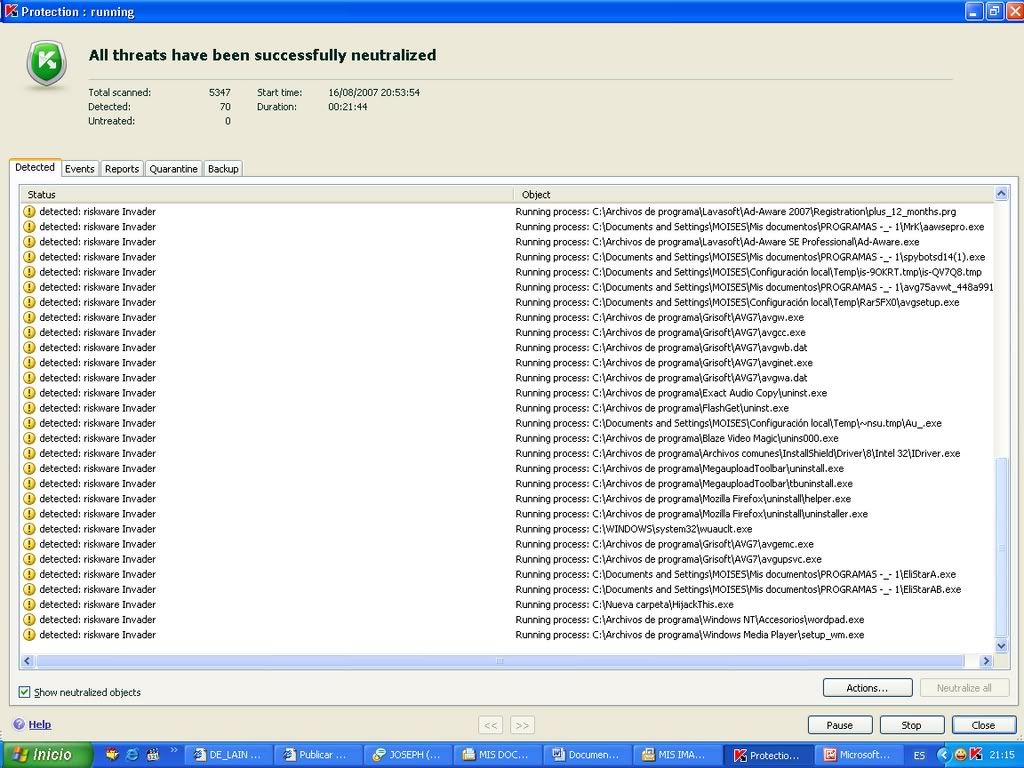Click the list's scroll up arrow
Viewport: 1024px width, 768px height.
(1001, 193)
